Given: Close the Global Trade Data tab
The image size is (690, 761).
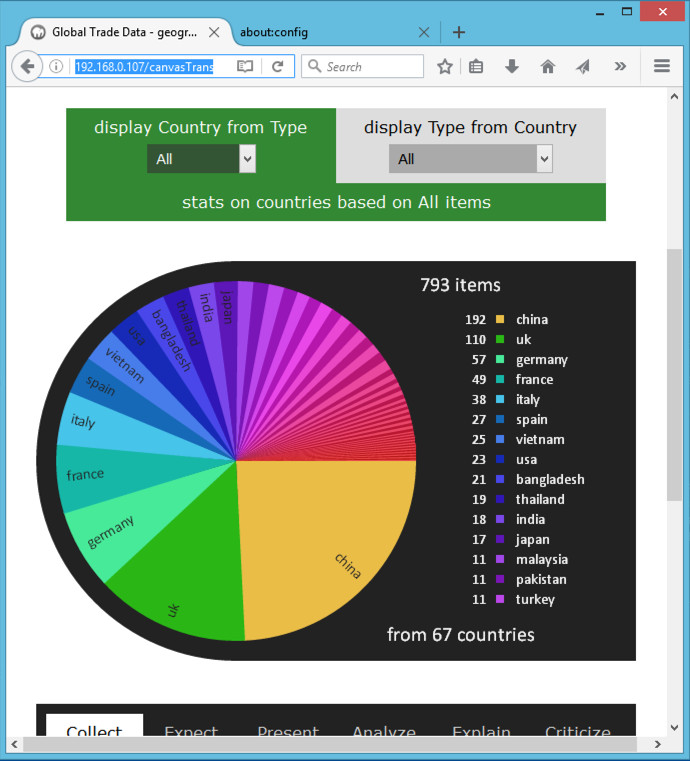Looking at the screenshot, I should pyautogui.click(x=214, y=33).
